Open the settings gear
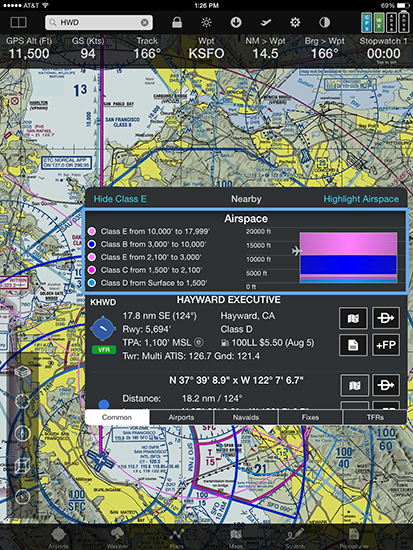Viewport: 413px width, 550px height. pyautogui.click(x=295, y=22)
